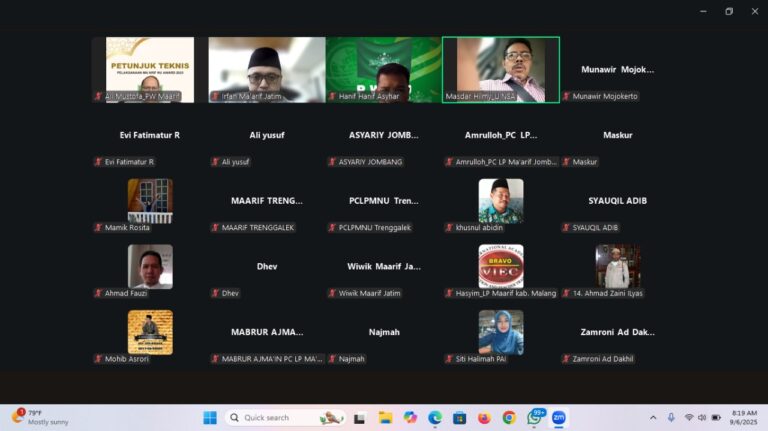The width and height of the screenshot is (768, 431).
Task: Click muted mic icon beside Dhev label
Action: click(215, 293)
